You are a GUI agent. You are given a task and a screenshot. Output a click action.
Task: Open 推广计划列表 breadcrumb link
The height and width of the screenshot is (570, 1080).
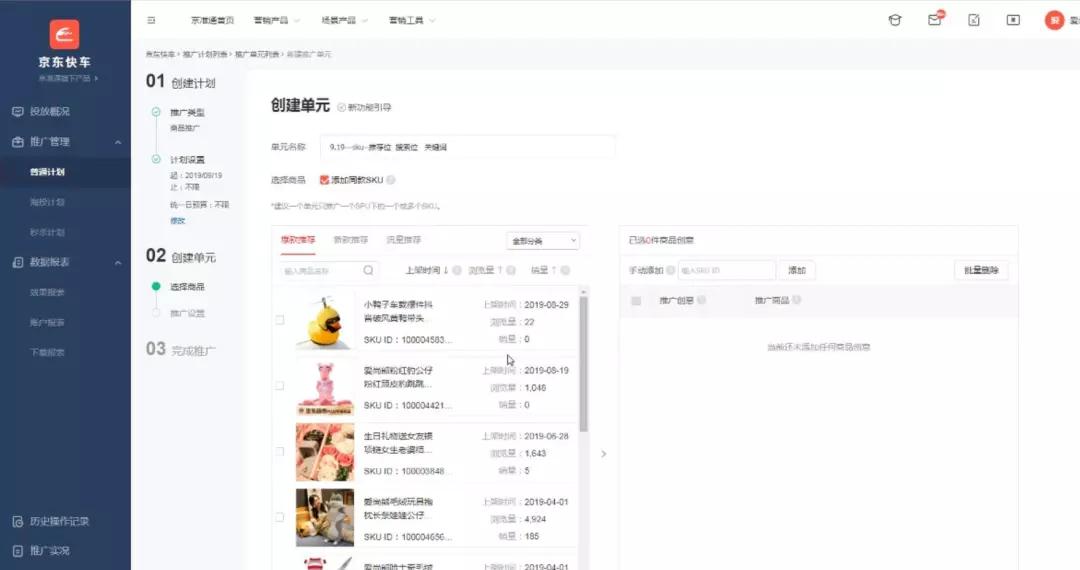coord(205,54)
